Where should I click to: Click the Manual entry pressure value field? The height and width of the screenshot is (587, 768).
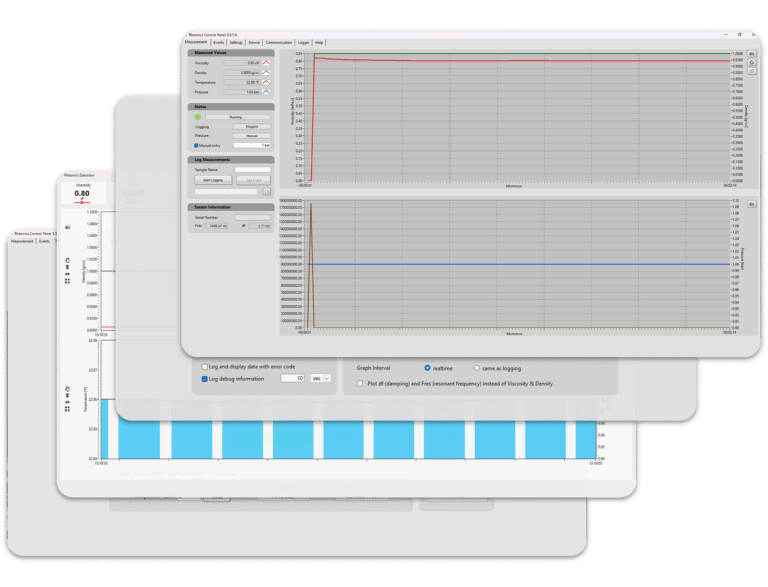252,146
